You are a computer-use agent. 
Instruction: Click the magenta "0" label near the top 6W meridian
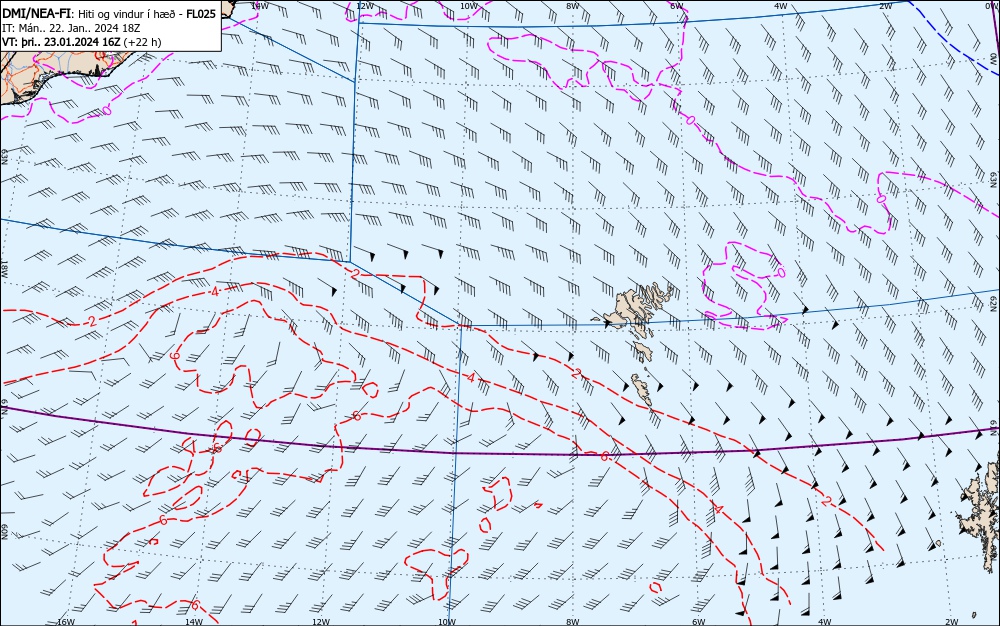click(691, 120)
